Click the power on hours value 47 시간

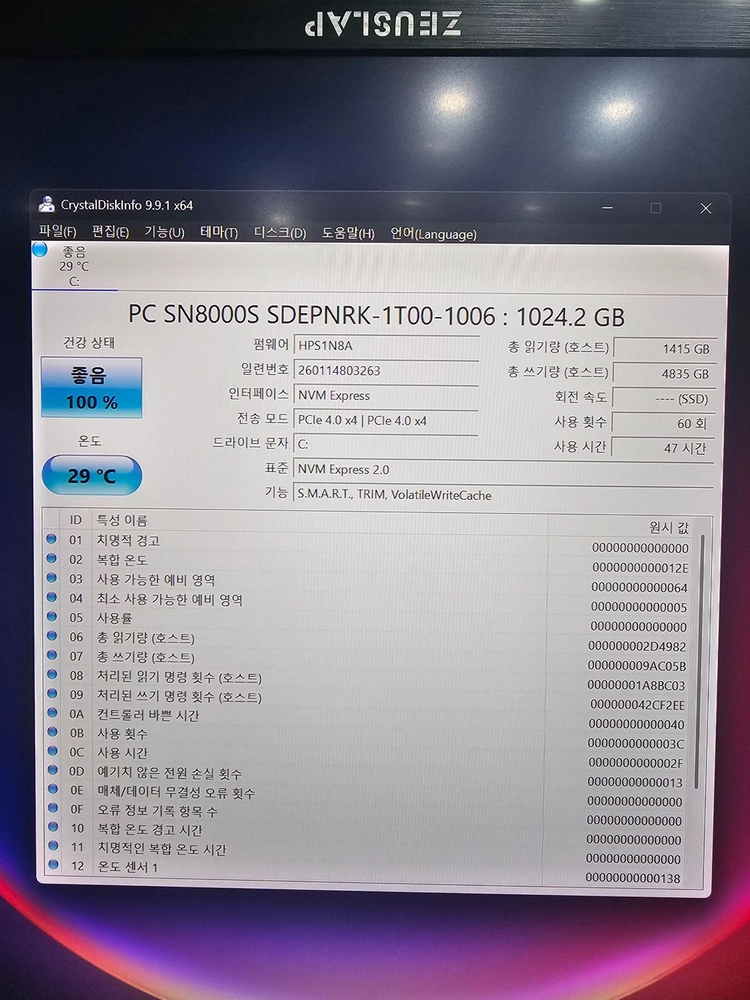[x=665, y=448]
